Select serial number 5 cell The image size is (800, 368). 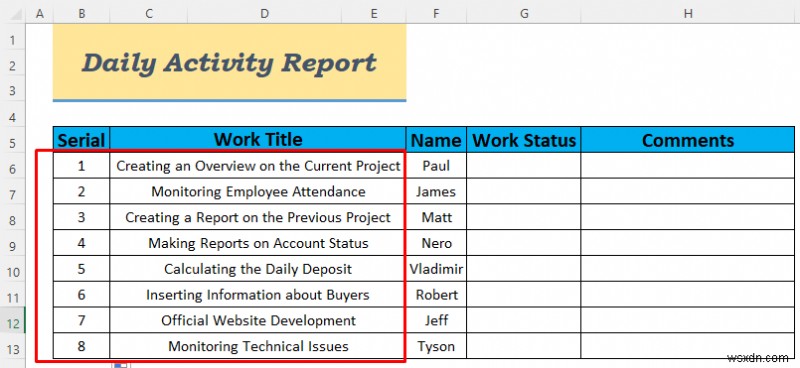81,268
